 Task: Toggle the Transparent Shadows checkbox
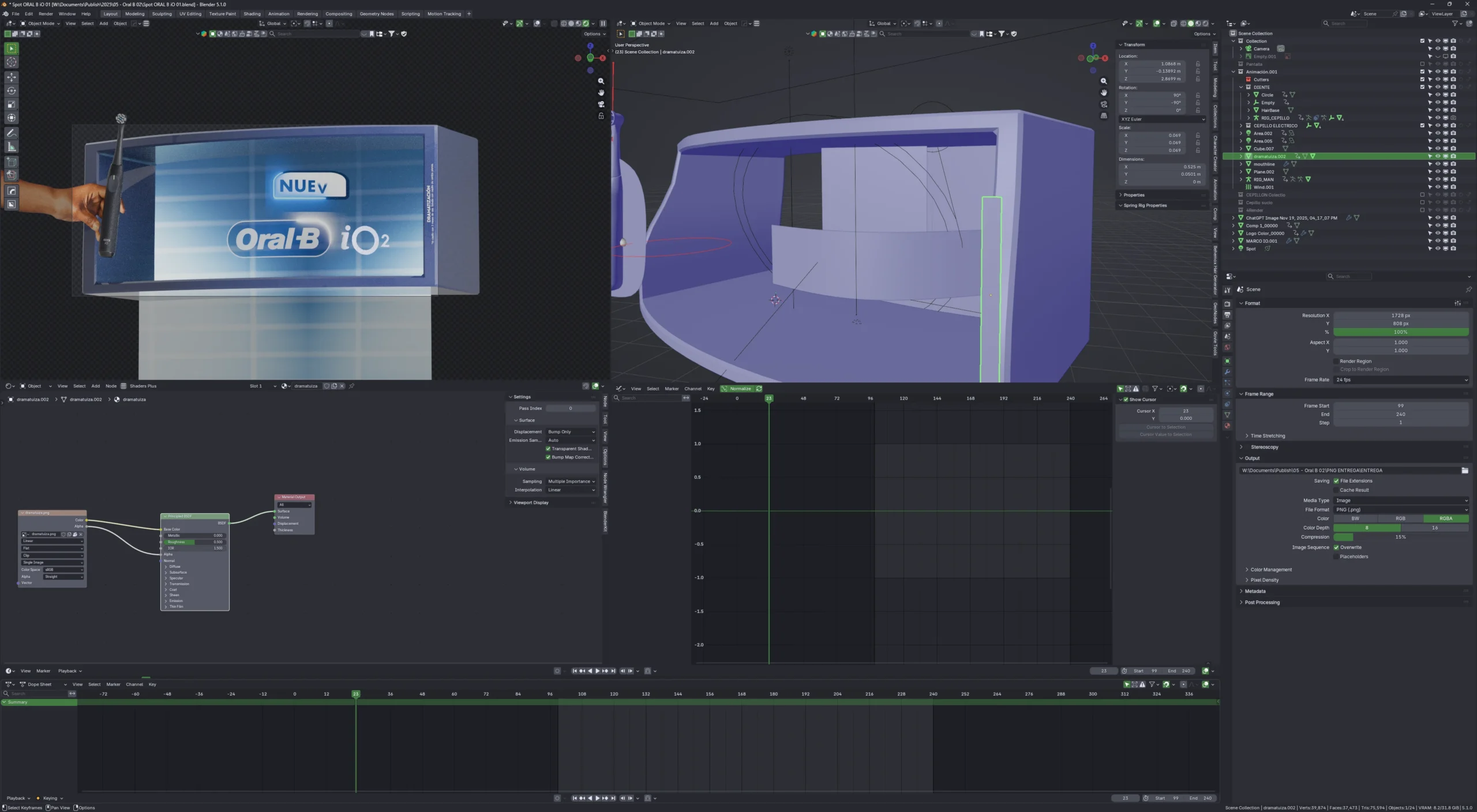point(548,449)
